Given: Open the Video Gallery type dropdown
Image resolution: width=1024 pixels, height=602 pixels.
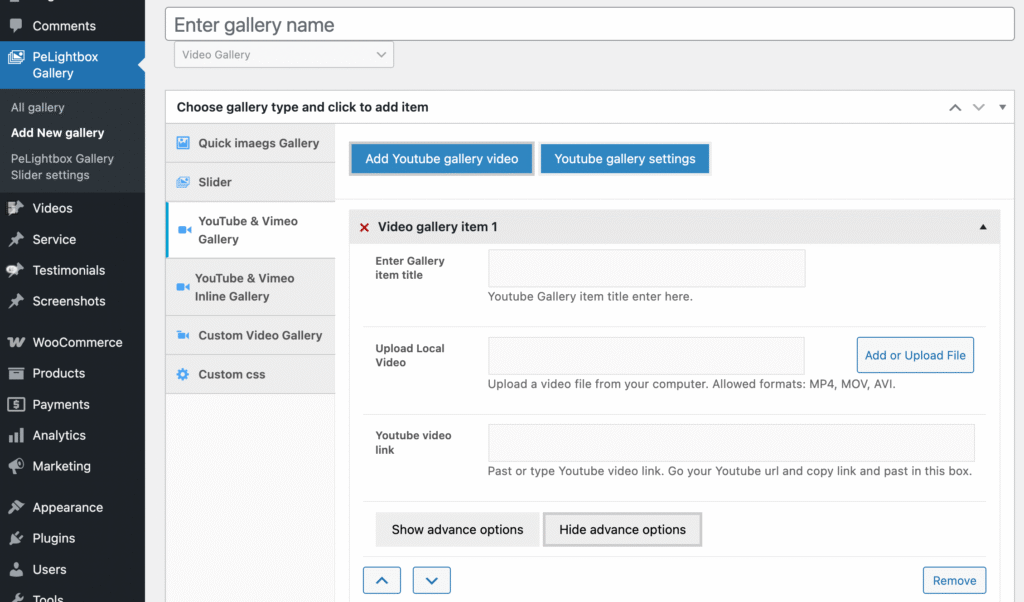Looking at the screenshot, I should click(x=283, y=55).
